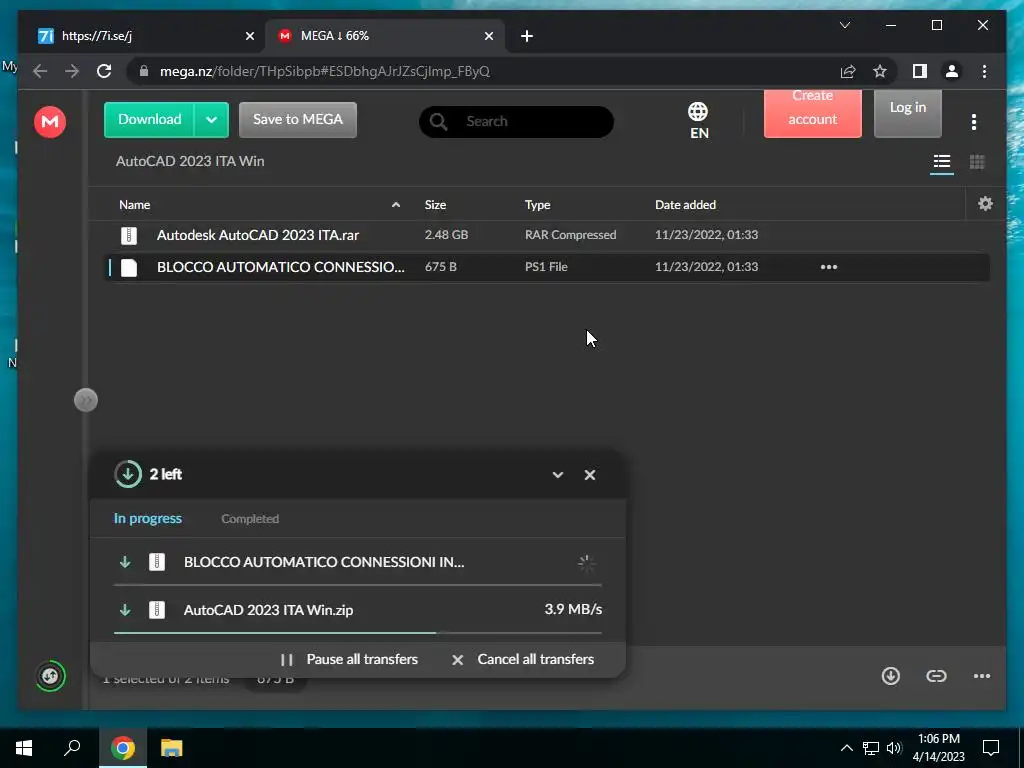The image size is (1024, 768).
Task: Click AutoCAD zip transfer progress bar
Action: point(358,633)
